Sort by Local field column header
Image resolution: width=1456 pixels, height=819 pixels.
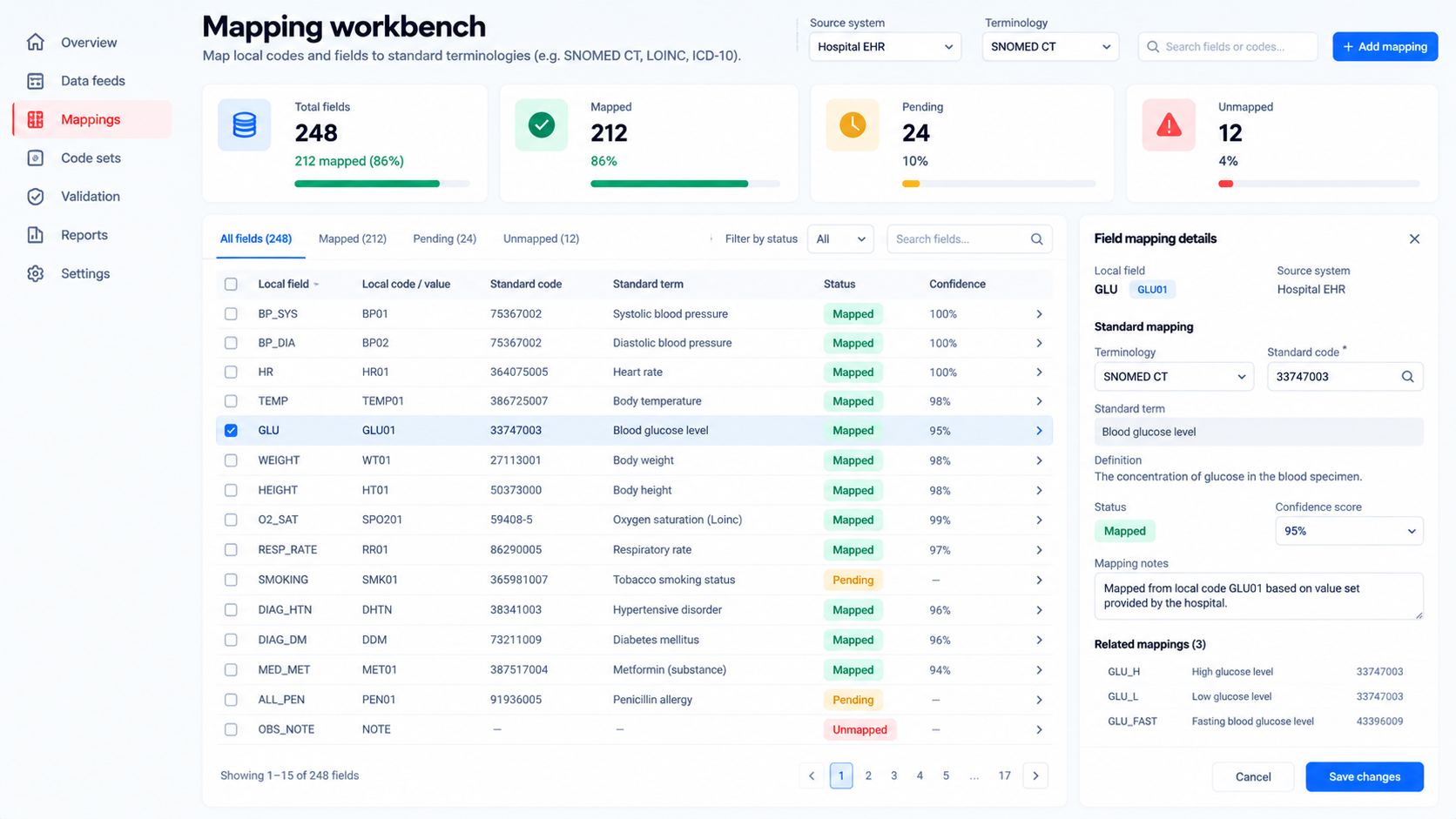288,284
